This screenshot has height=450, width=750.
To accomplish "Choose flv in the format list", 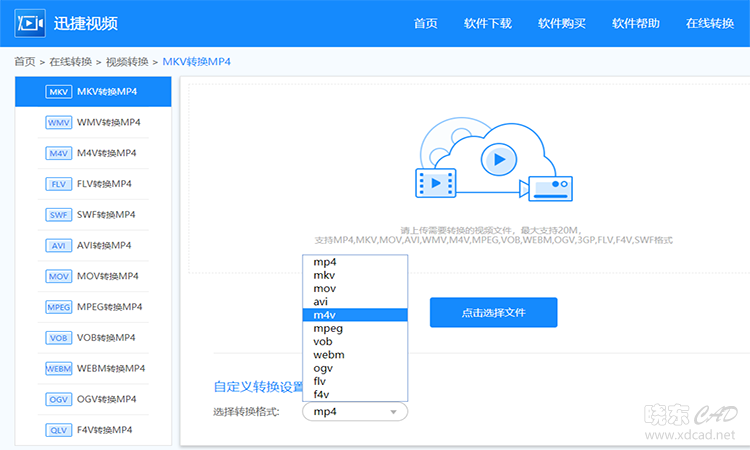I will (355, 382).
